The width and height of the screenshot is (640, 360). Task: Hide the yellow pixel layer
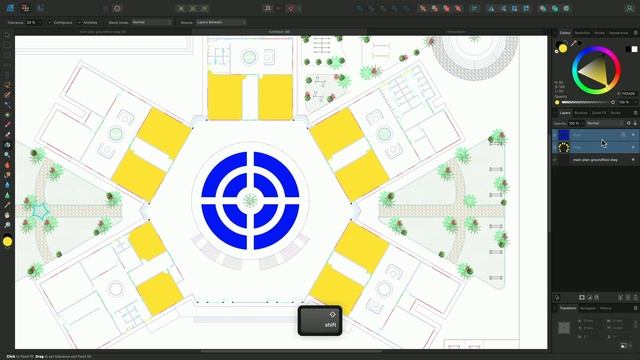pyautogui.click(x=633, y=147)
